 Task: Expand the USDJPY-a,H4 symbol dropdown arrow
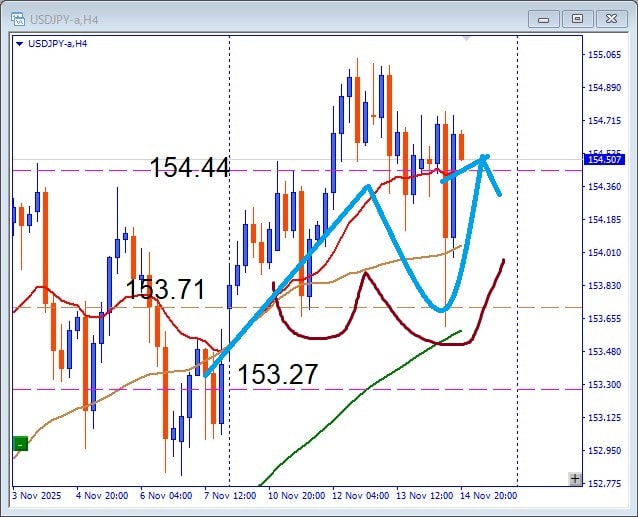[20, 43]
